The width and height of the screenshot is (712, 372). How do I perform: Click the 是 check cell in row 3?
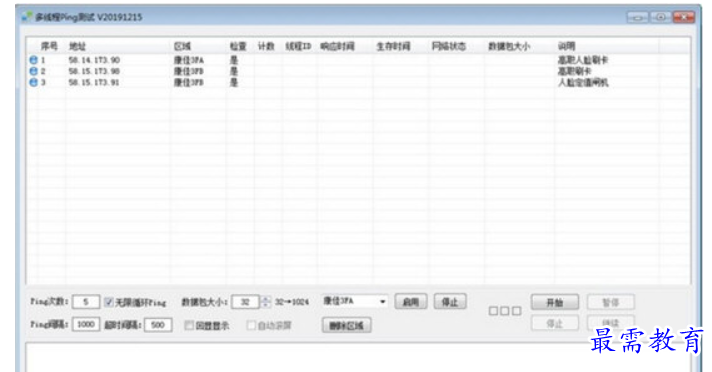point(234,82)
